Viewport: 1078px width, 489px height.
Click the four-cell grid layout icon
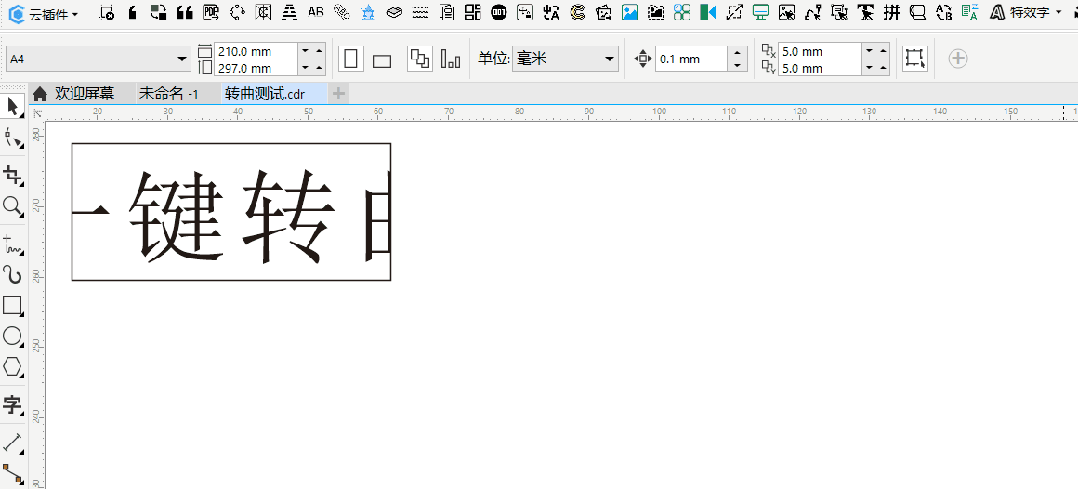pos(472,12)
